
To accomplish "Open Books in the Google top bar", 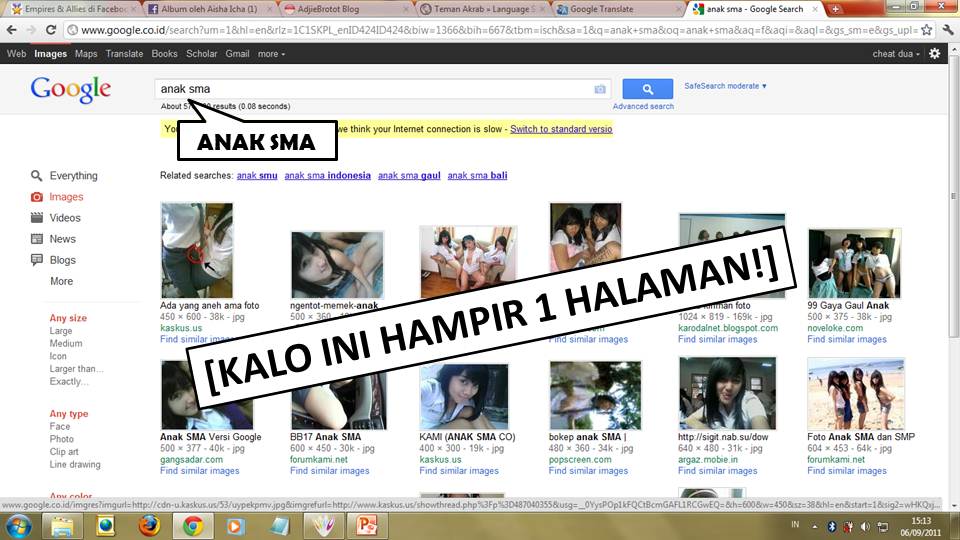I will click(165, 54).
